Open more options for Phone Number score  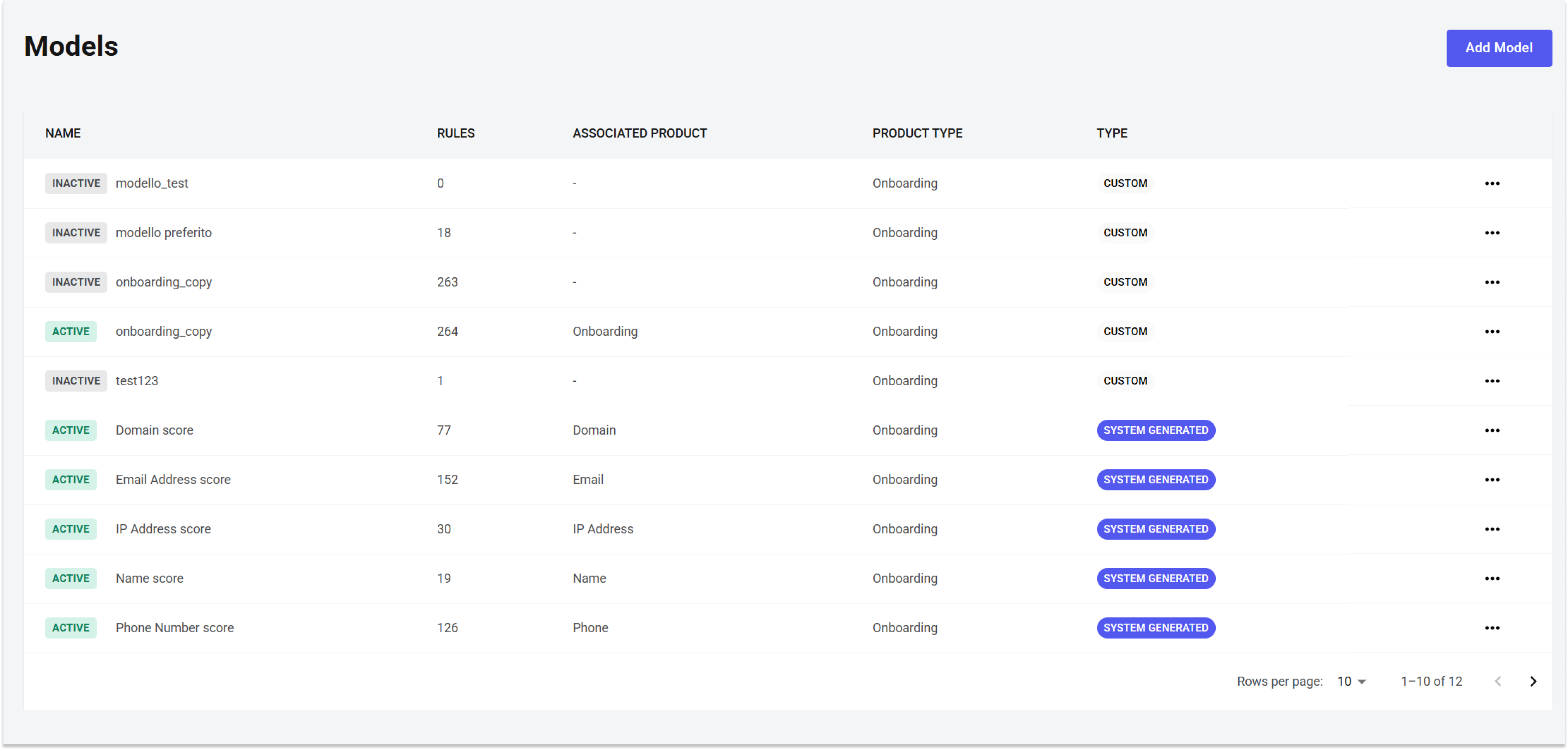point(1491,628)
